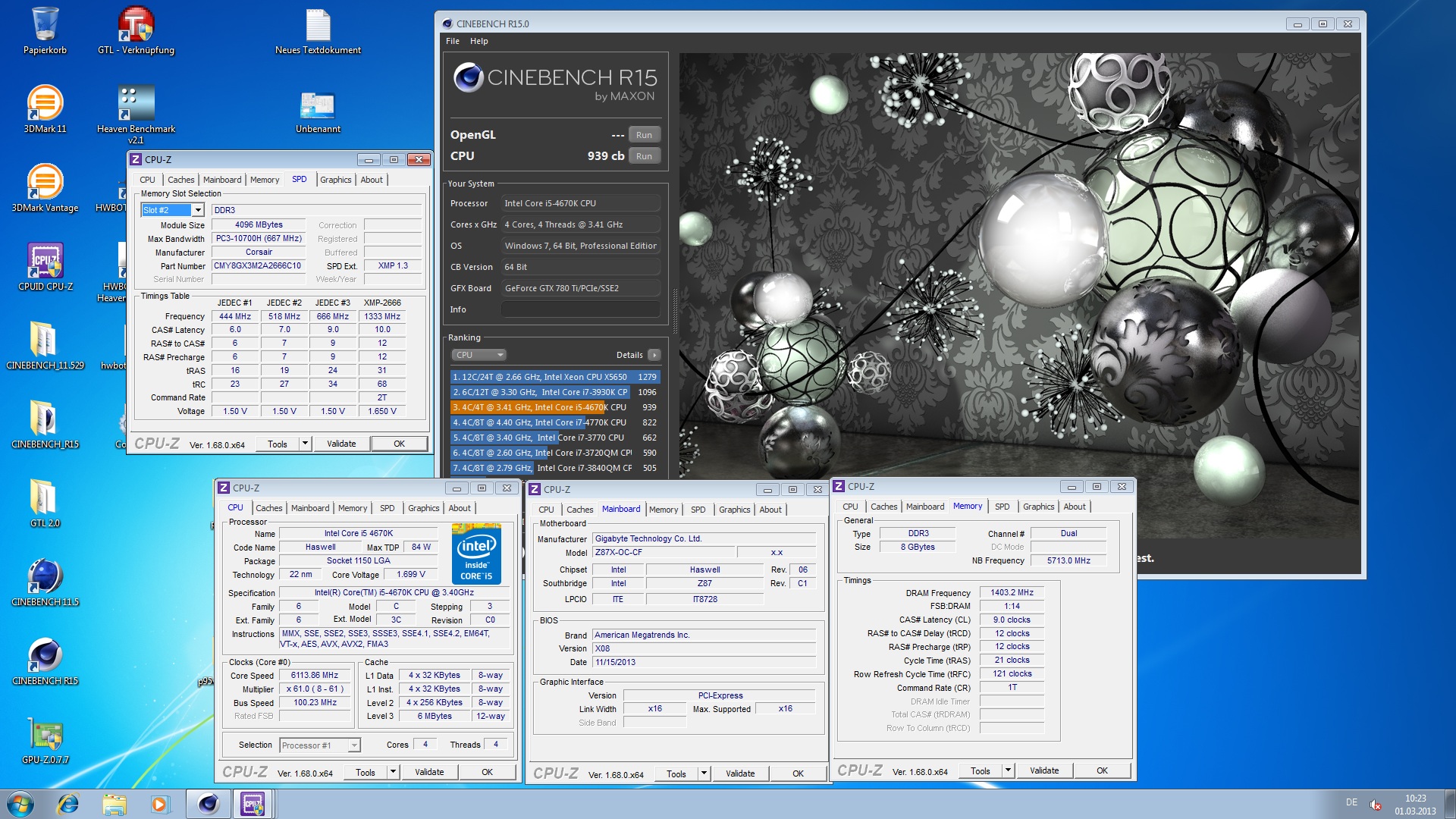
Task: Select ranking row Intel Xeon CPU X5650
Action: click(554, 377)
